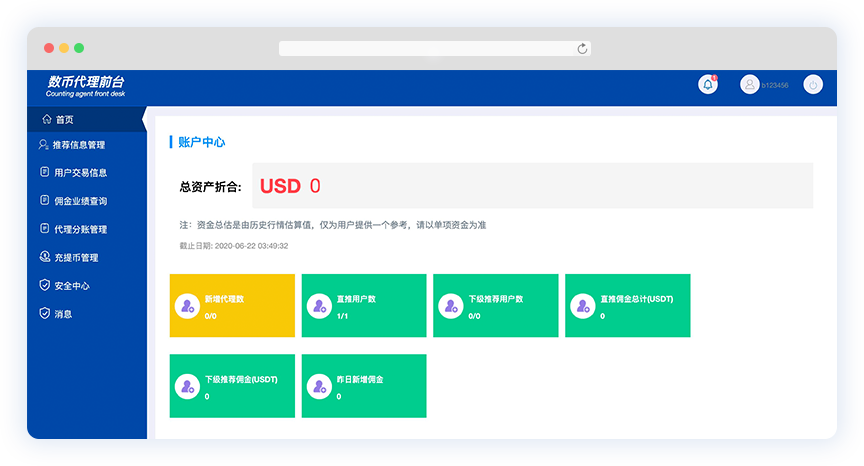Open 安全中心 from the sidebar
864x466 pixels.
tap(71, 285)
